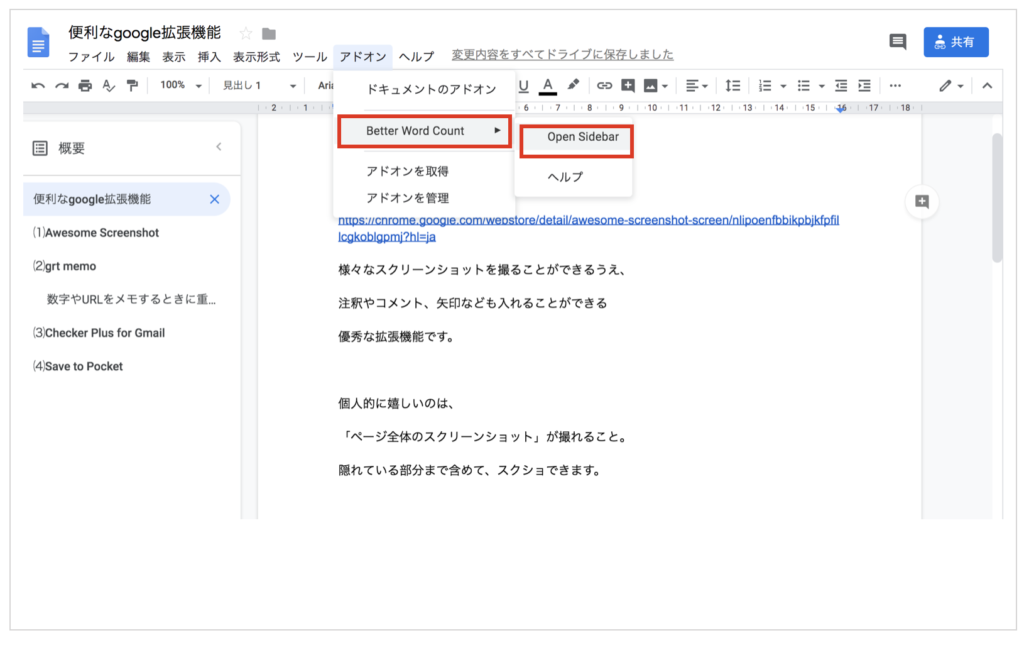Click the document title 便利なgoogle拡張機能
The width and height of the screenshot is (1024, 650).
(x=144, y=33)
